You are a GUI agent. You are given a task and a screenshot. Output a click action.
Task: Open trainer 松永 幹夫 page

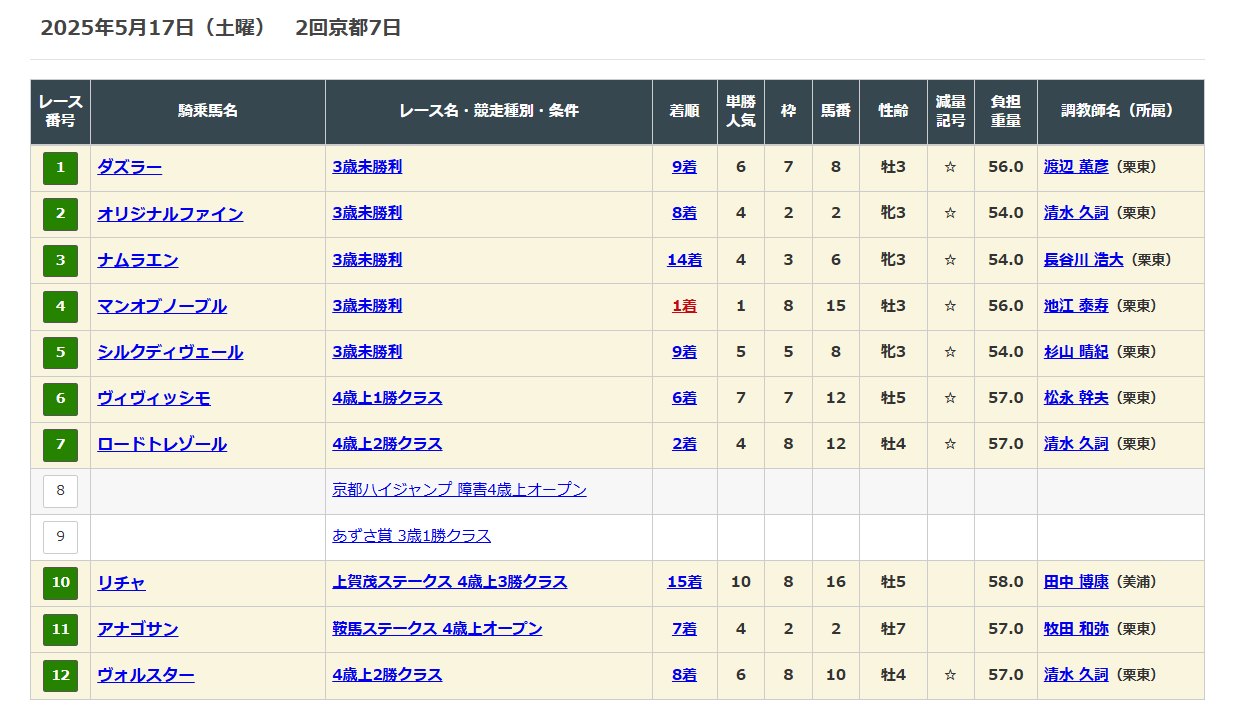(1076, 398)
